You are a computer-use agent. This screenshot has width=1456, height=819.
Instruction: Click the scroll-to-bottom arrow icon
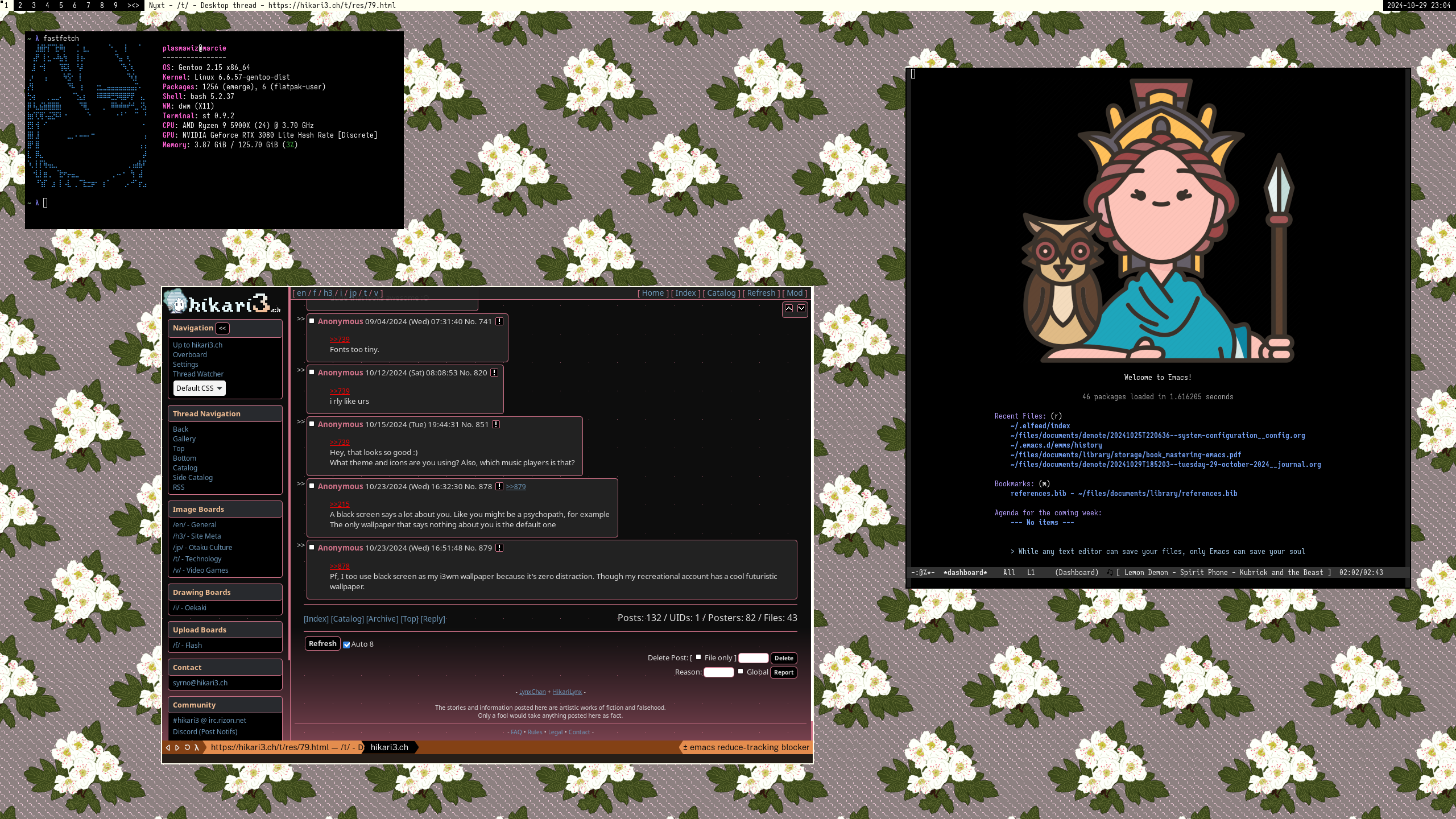[x=801, y=308]
